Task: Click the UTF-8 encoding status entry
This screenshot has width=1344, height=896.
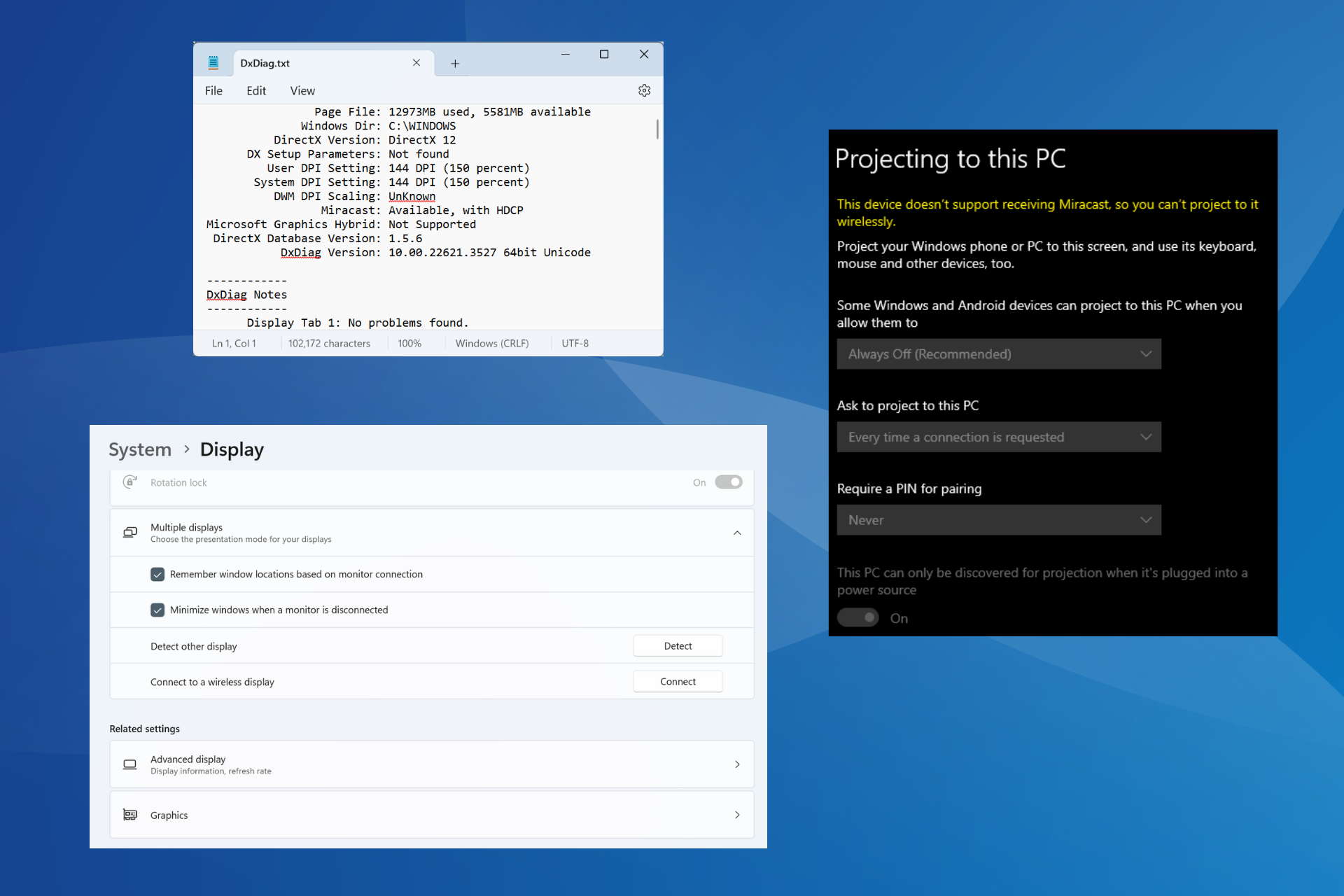Action: click(x=575, y=343)
